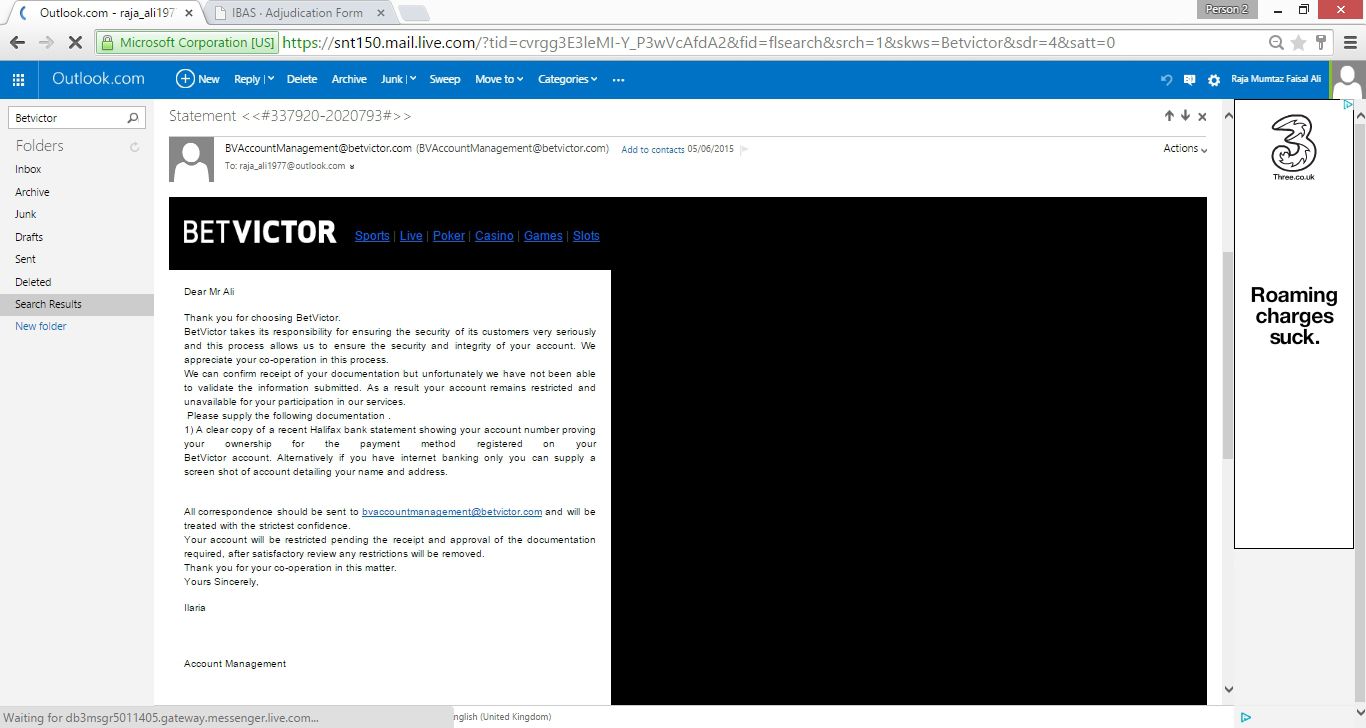Viewport: 1366px width, 728px height.
Task: Open the Outlook app launcher grid
Action: click(18, 79)
